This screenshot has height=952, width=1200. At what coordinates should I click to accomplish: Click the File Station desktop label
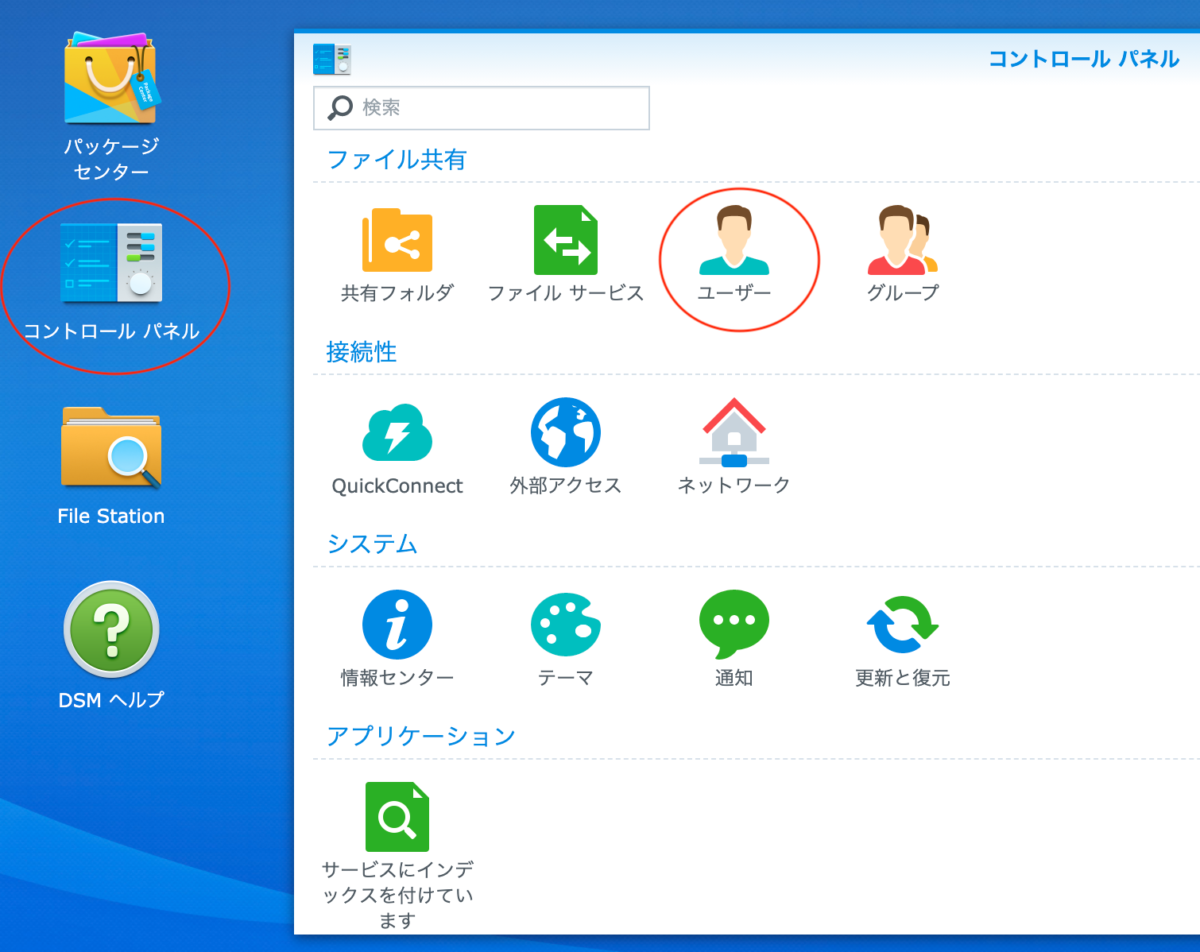tap(111, 516)
